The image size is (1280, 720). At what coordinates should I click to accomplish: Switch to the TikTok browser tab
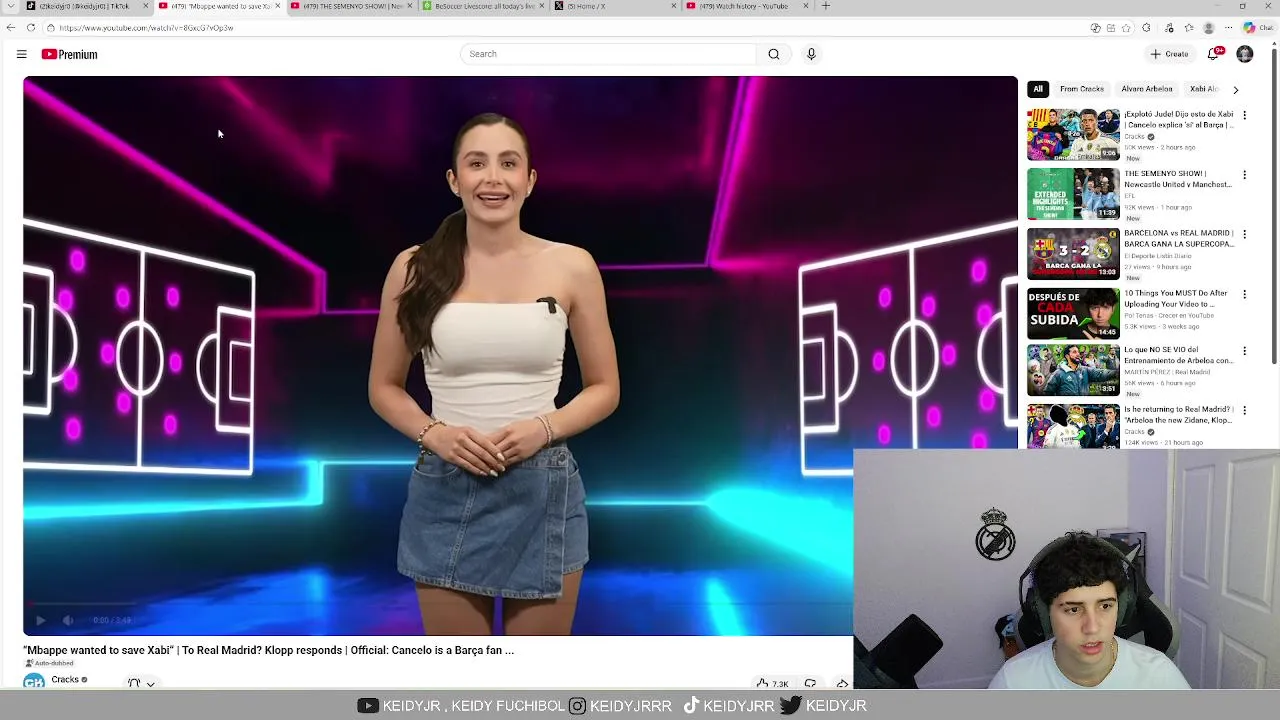point(85,6)
